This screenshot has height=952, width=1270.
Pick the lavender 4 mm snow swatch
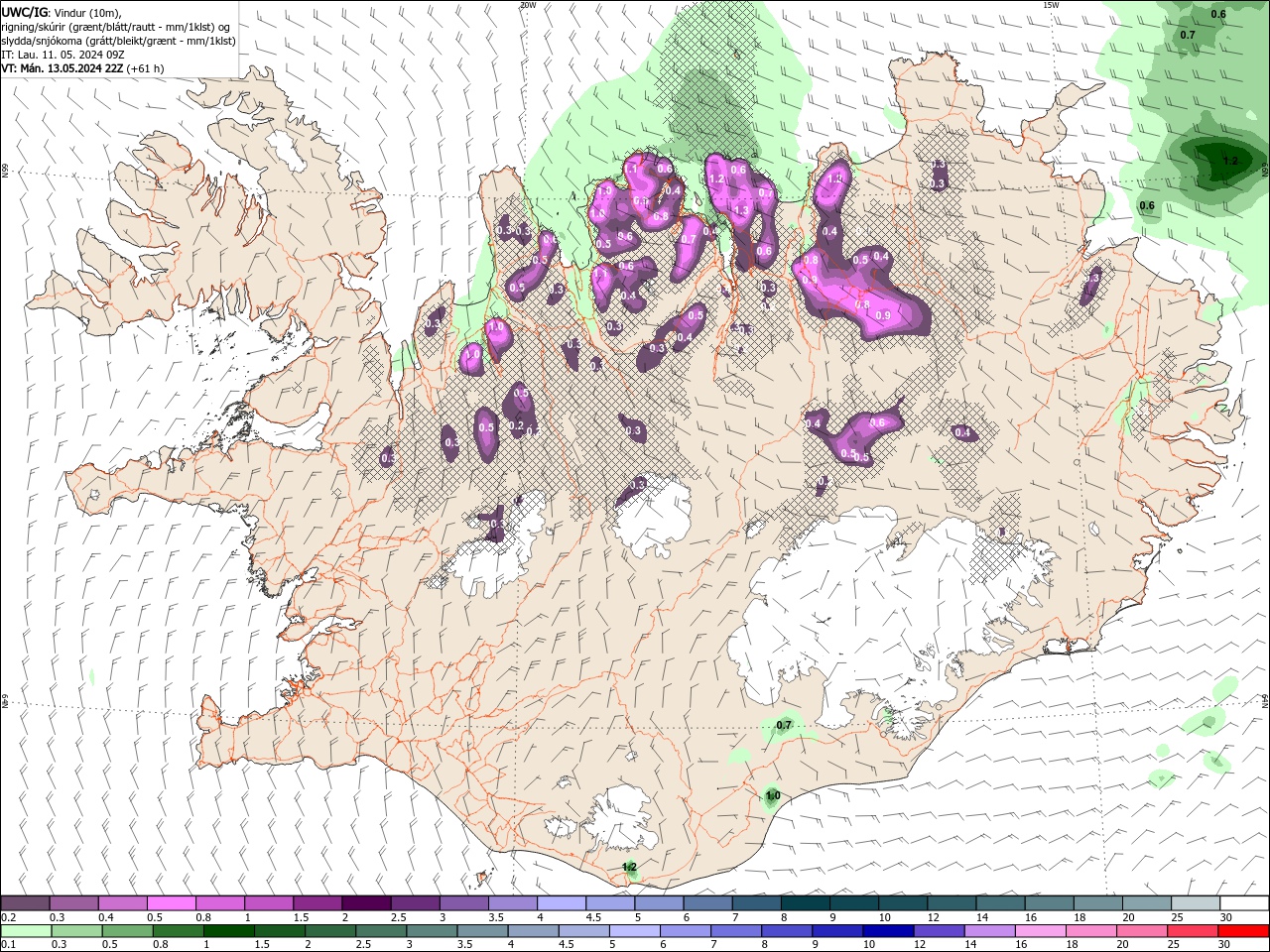pos(562,903)
